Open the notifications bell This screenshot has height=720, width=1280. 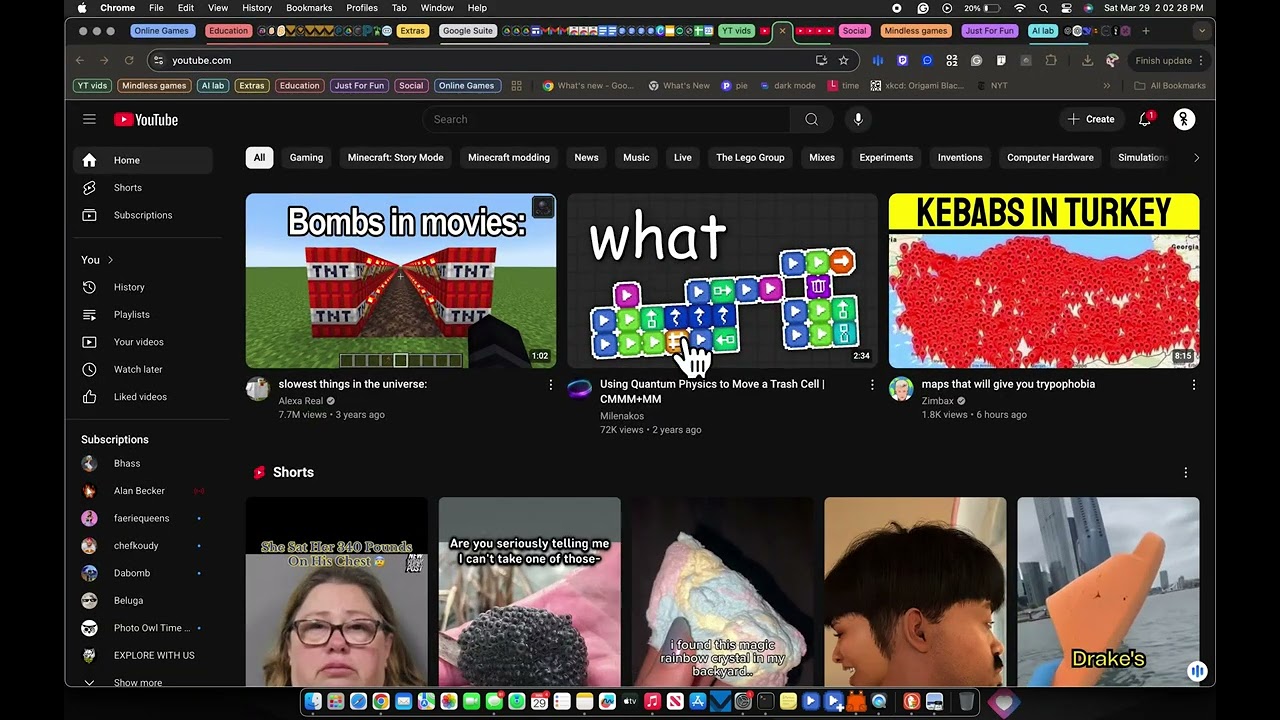(x=1145, y=119)
